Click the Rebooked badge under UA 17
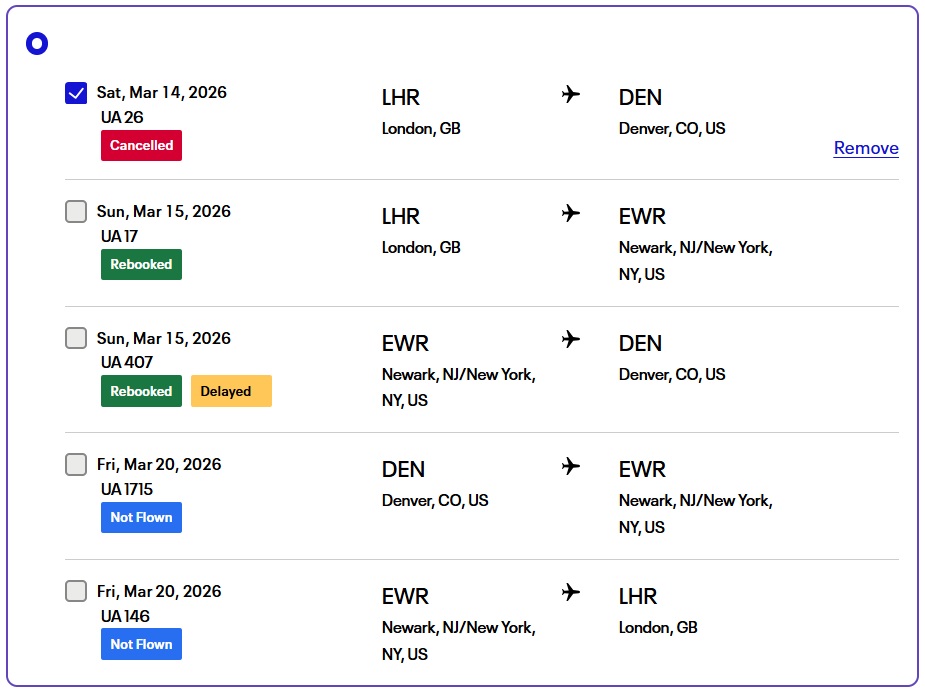The width and height of the screenshot is (925, 695). tap(141, 264)
